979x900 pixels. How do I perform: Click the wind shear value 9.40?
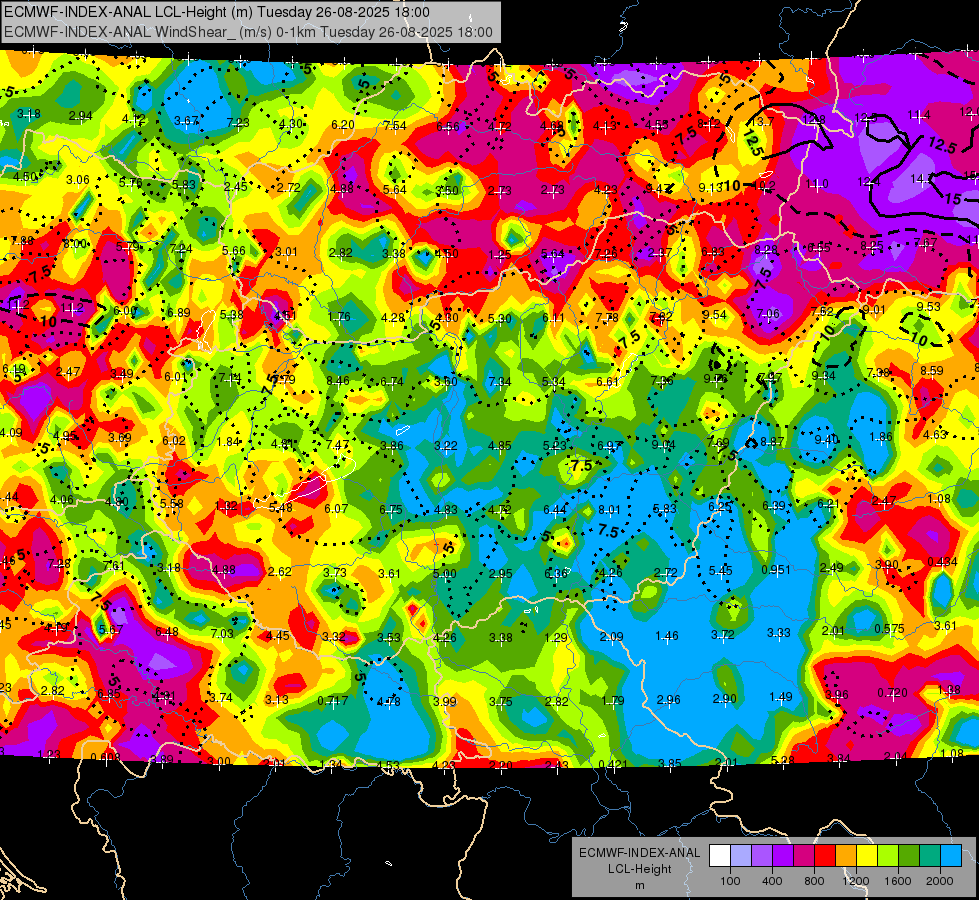[827, 440]
